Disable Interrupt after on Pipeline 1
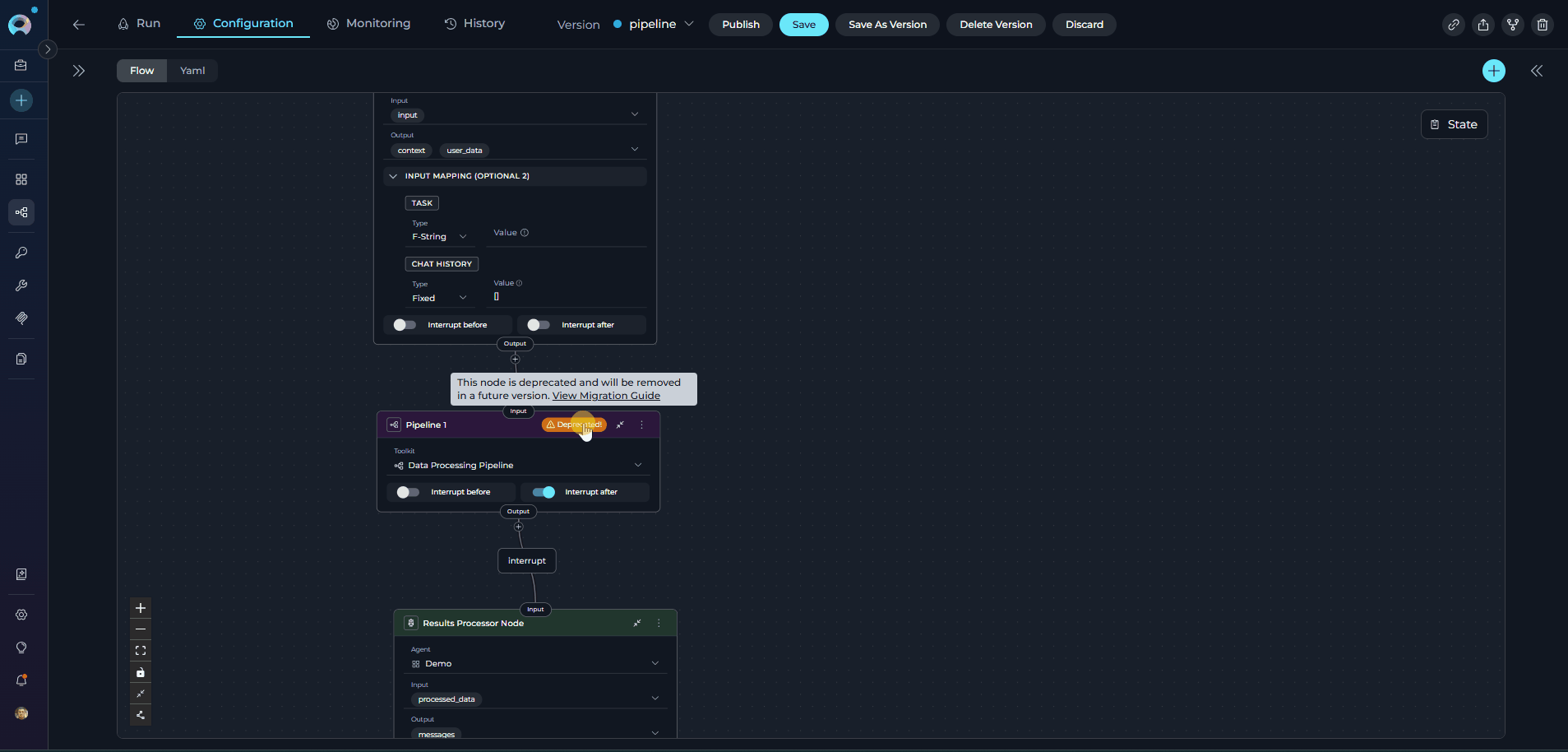This screenshot has width=1568, height=752. pos(543,492)
